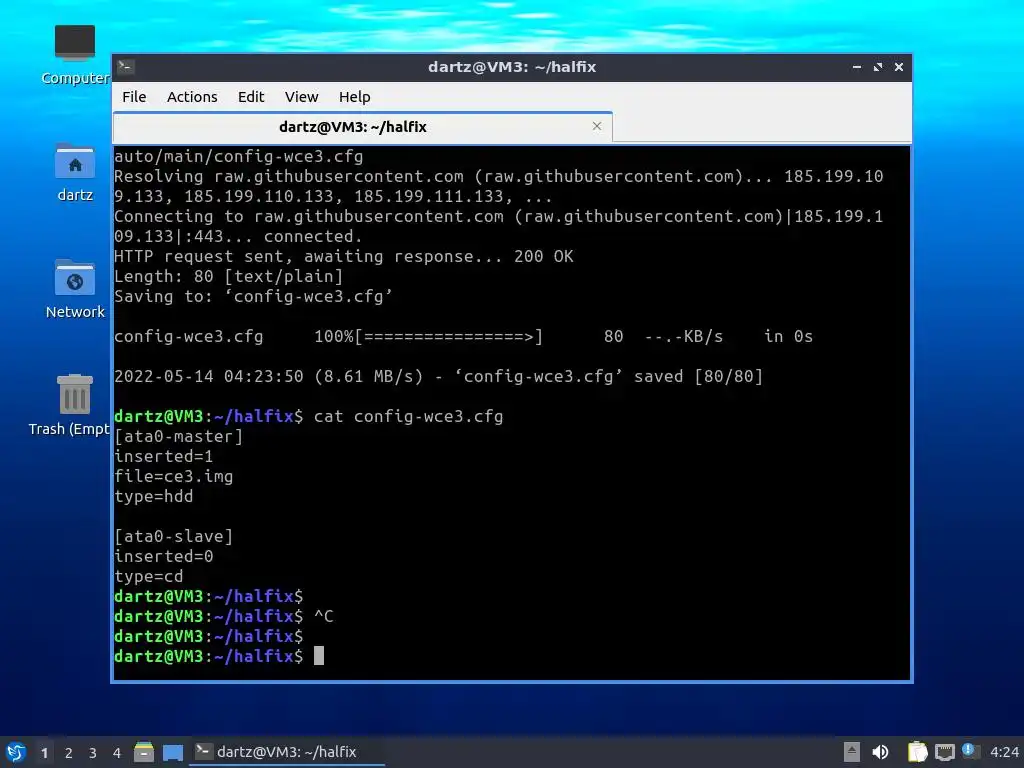1024x768 pixels.
Task: Click the 'Length: 80 [text/plain]' line
Action: pyautogui.click(x=229, y=276)
